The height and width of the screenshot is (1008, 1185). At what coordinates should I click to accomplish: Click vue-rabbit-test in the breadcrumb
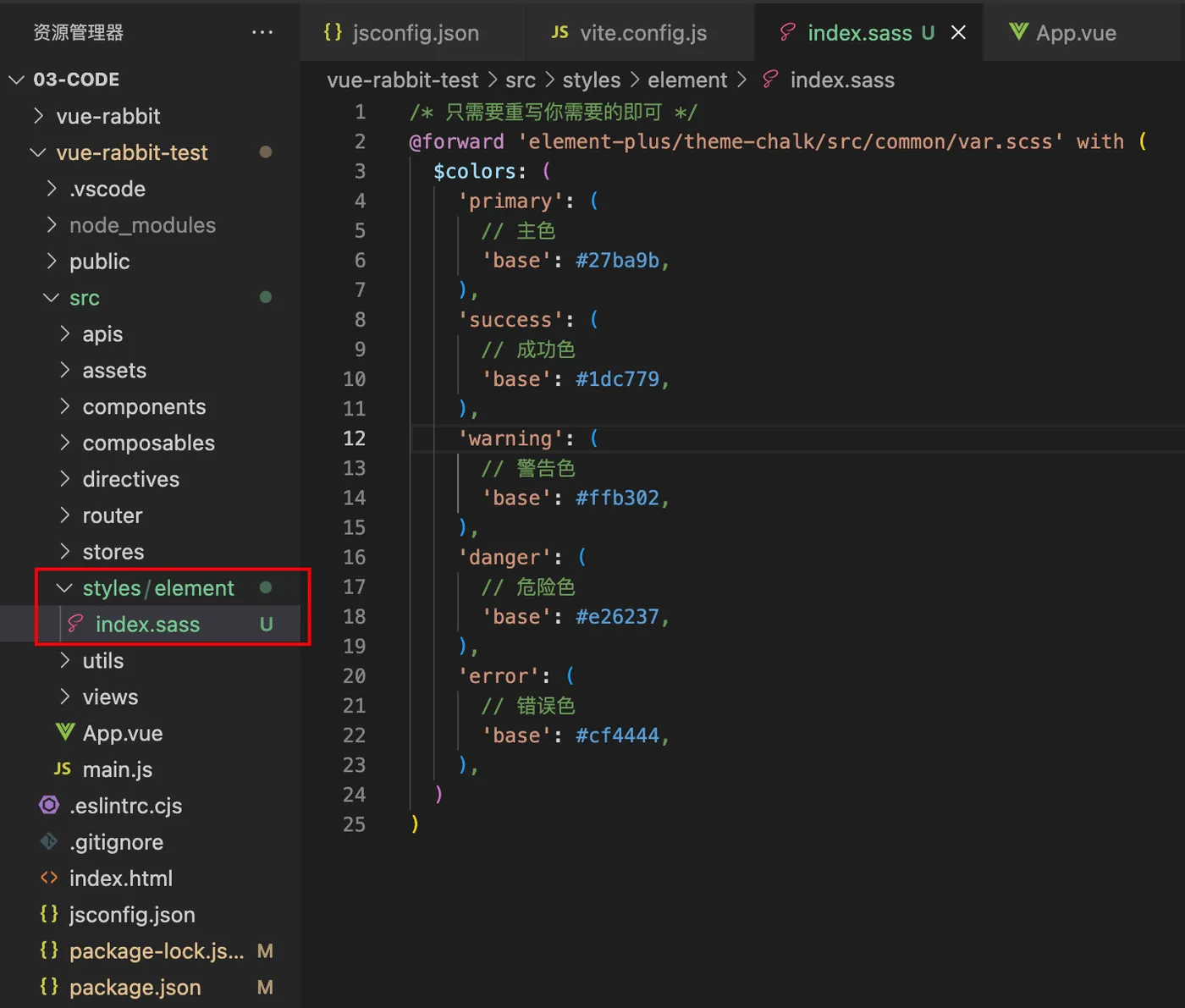[403, 80]
